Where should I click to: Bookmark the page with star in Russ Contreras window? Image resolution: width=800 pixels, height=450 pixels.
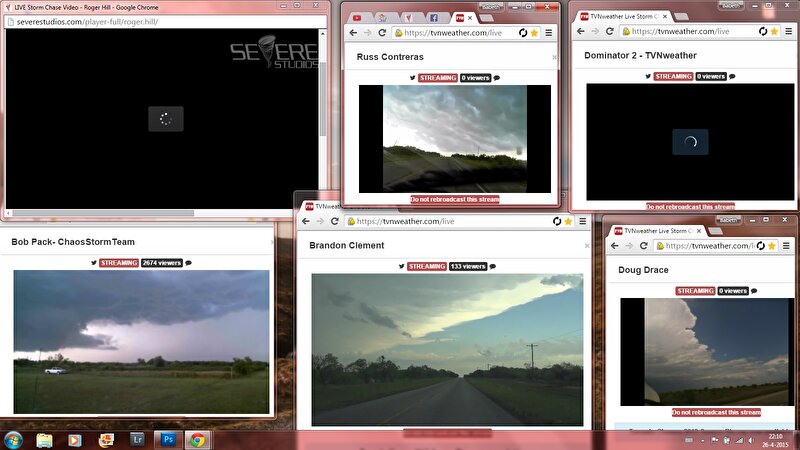(x=534, y=33)
